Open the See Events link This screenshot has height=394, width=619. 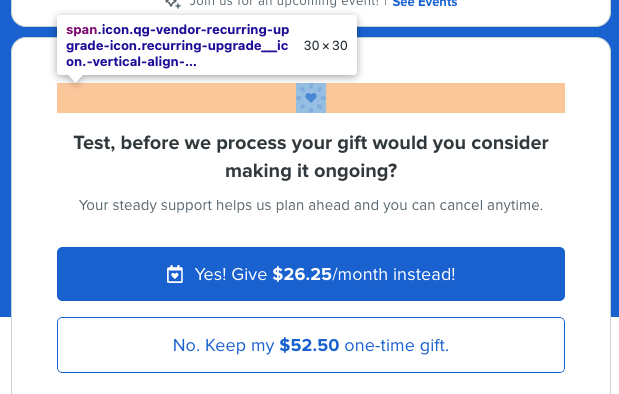(425, 3)
